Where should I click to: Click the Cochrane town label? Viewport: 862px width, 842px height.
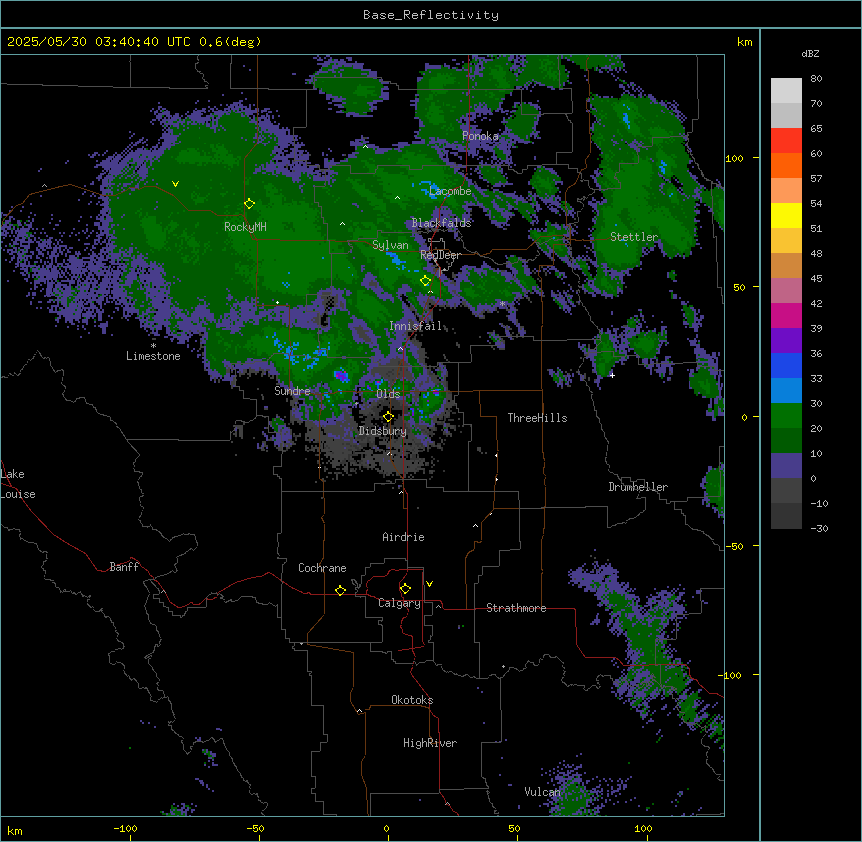(x=322, y=568)
